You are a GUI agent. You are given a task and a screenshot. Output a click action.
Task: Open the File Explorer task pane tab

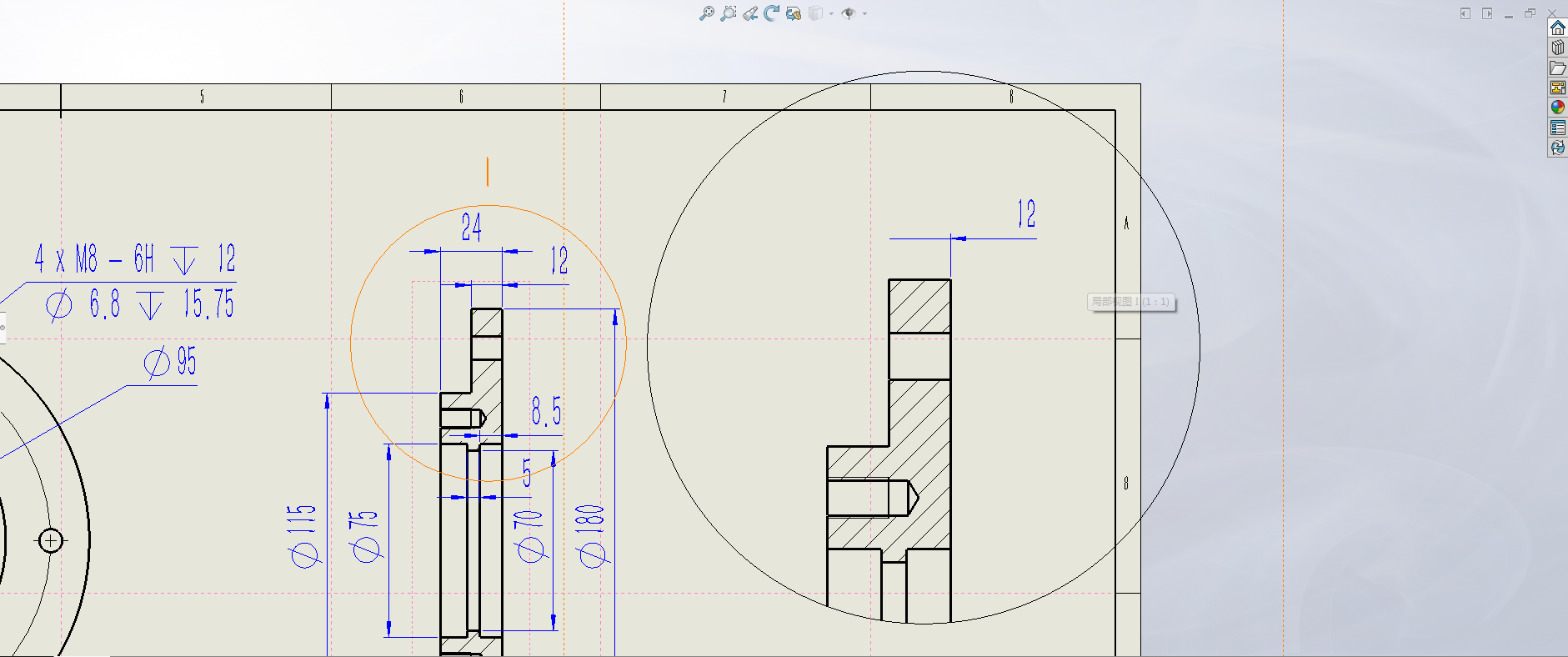[1557, 68]
